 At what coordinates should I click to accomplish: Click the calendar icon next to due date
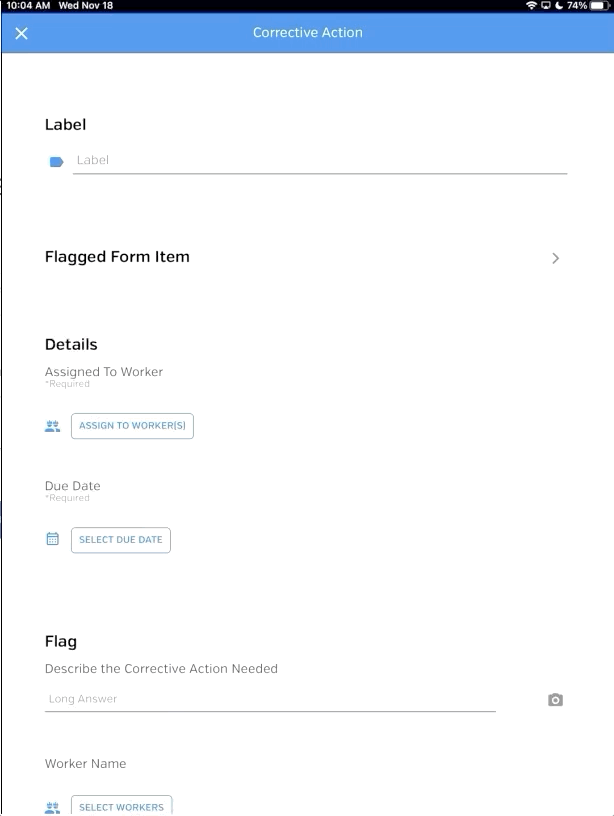[x=53, y=539]
